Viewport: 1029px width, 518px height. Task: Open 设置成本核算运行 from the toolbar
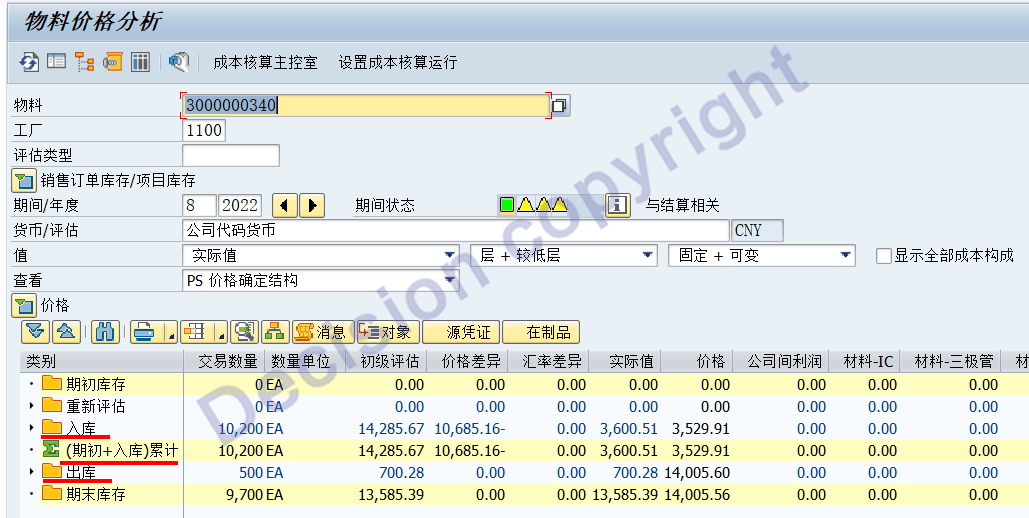pyautogui.click(x=397, y=62)
